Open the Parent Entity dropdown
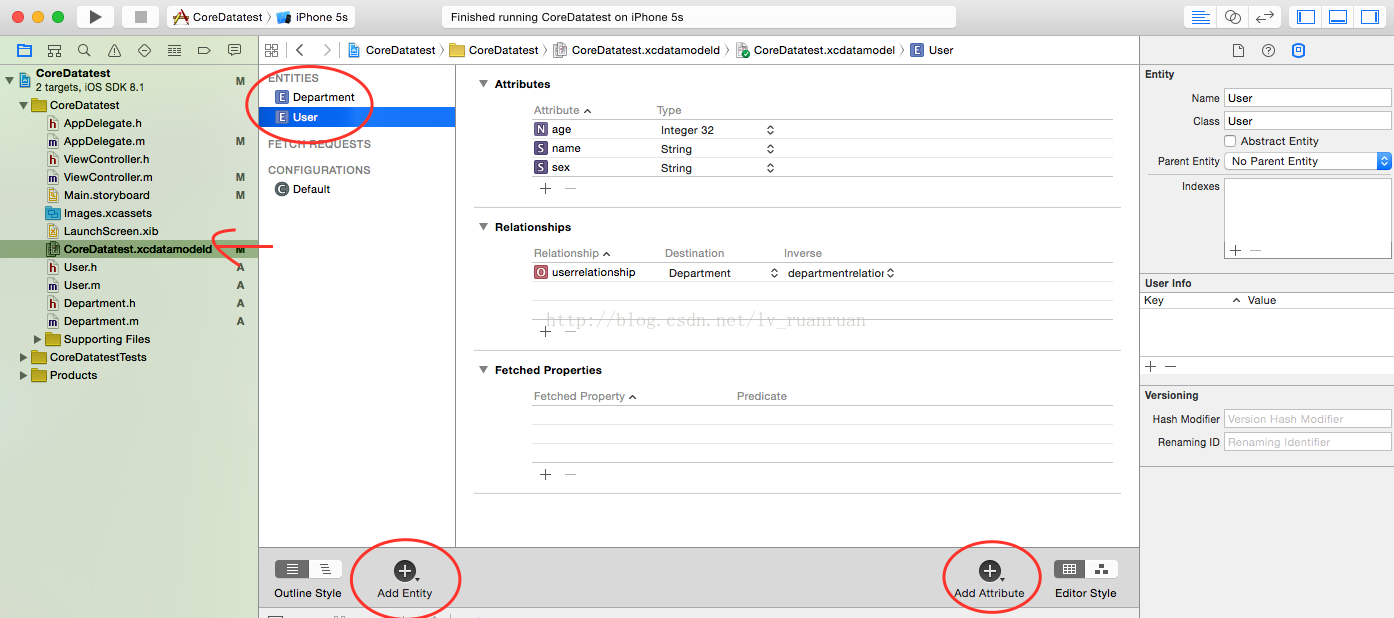Image resolution: width=1394 pixels, height=618 pixels. coord(1308,161)
